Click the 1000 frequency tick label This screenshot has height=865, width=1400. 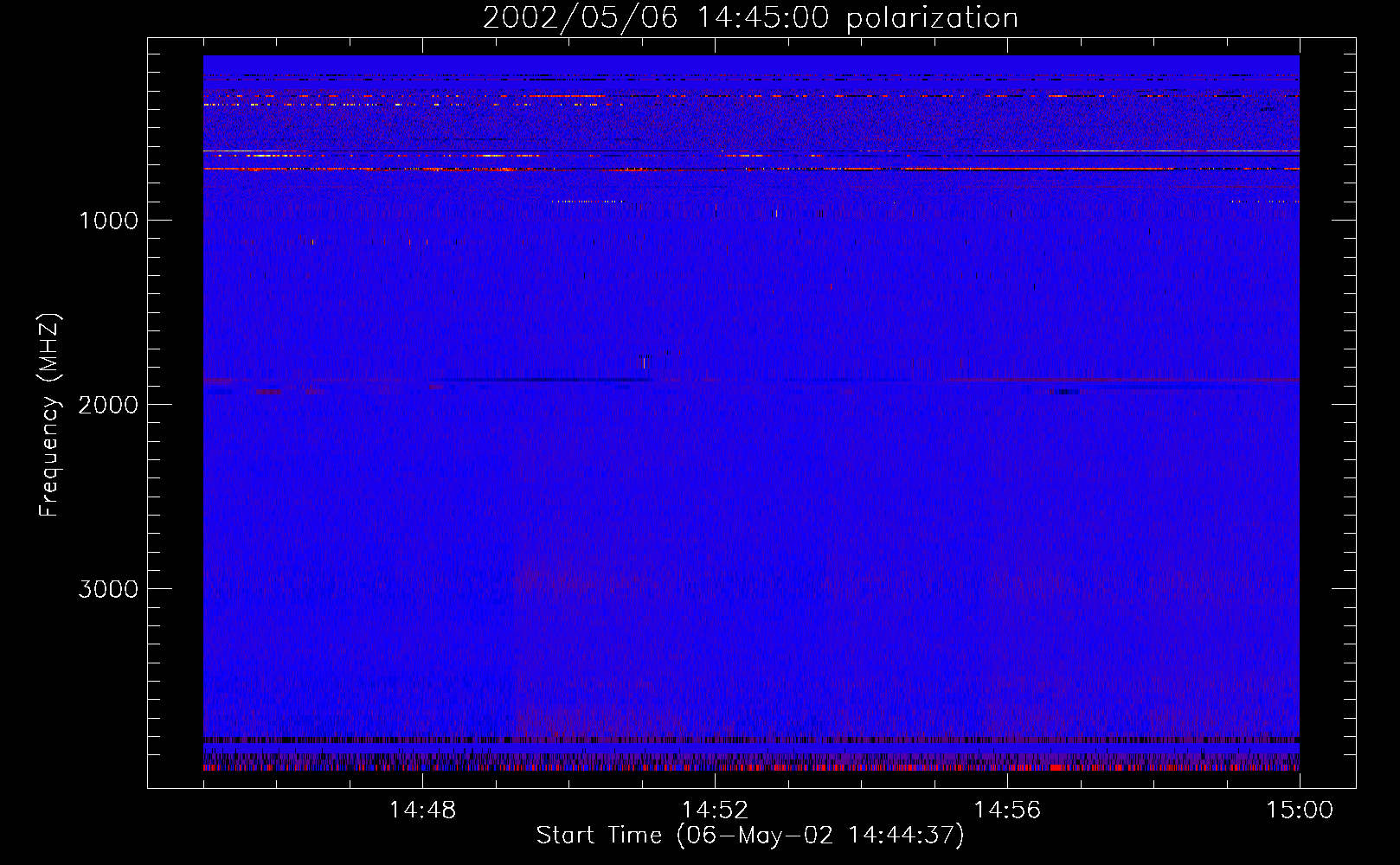pyautogui.click(x=108, y=221)
